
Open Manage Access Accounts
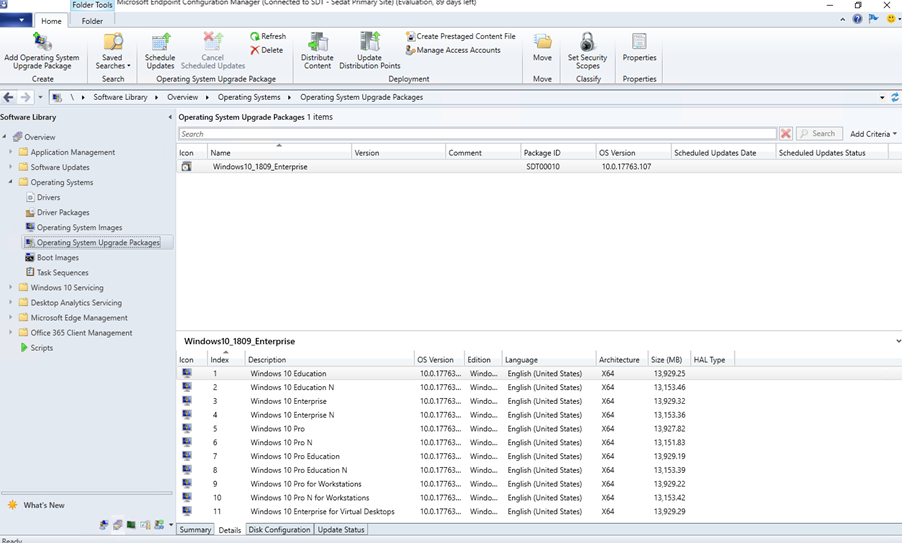(453, 50)
